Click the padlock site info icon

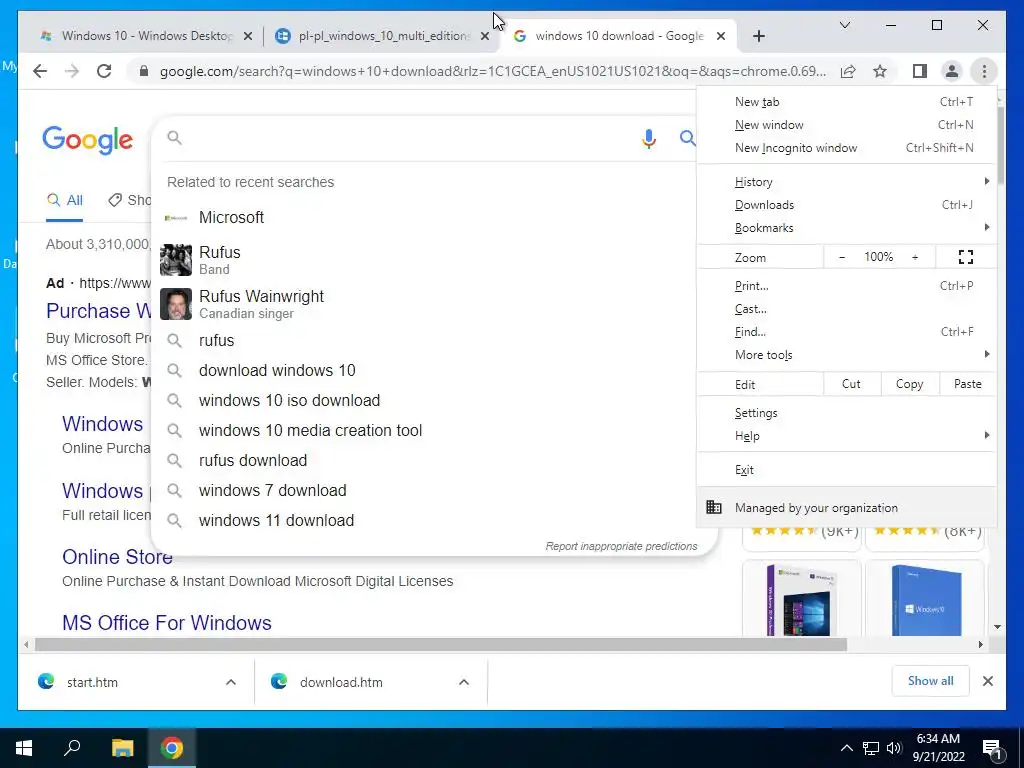[144, 71]
